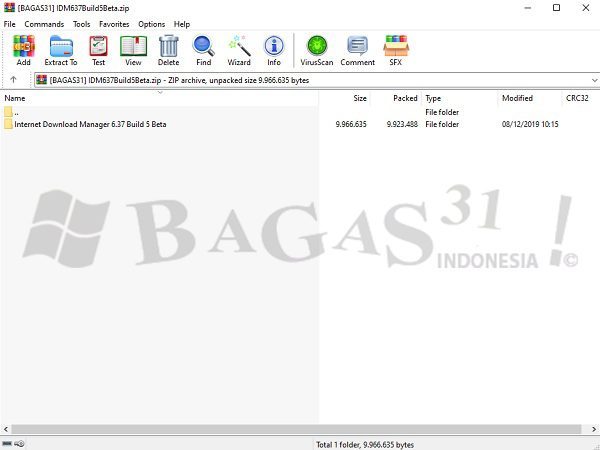This screenshot has width=600, height=450.
Task: Open the Options menu
Action: pyautogui.click(x=152, y=24)
